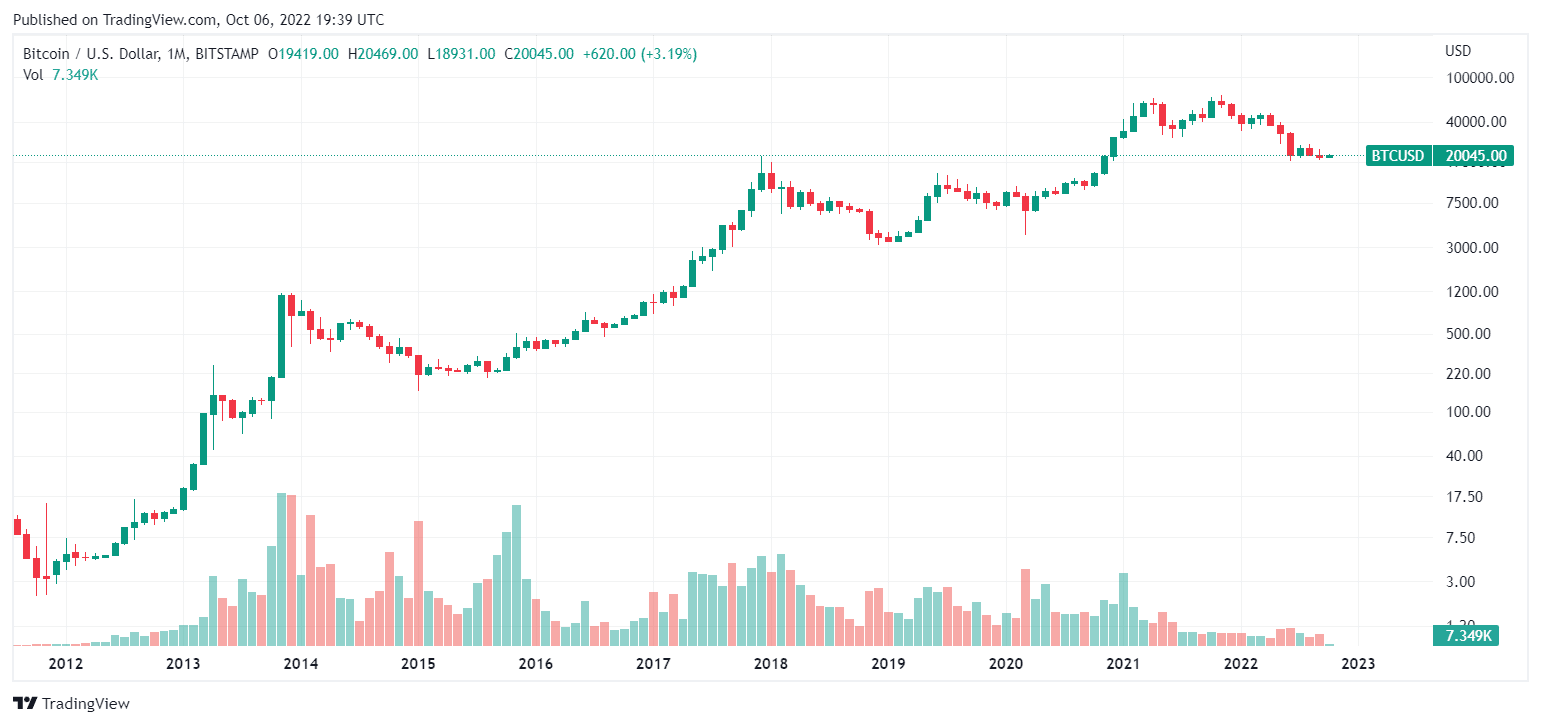Open the USD currency label on price axis
The image size is (1541, 725).
click(1458, 51)
